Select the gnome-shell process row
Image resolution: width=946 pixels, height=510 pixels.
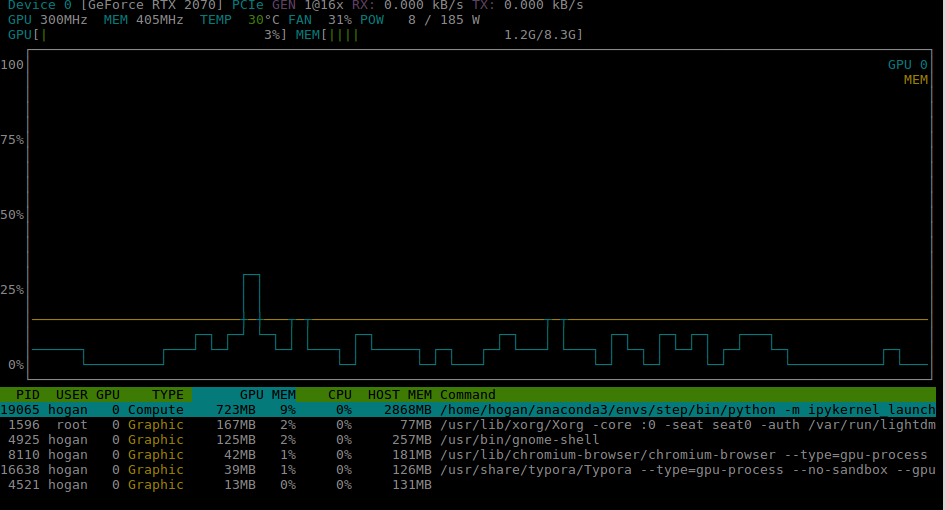click(468, 440)
